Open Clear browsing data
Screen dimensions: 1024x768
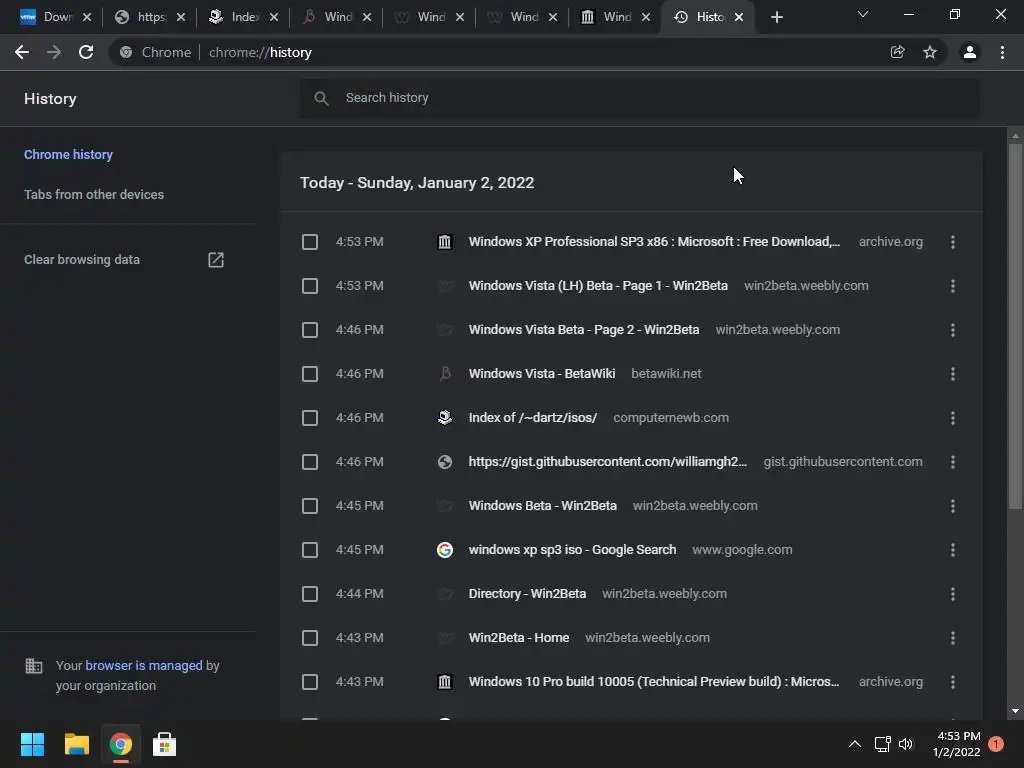coord(82,260)
